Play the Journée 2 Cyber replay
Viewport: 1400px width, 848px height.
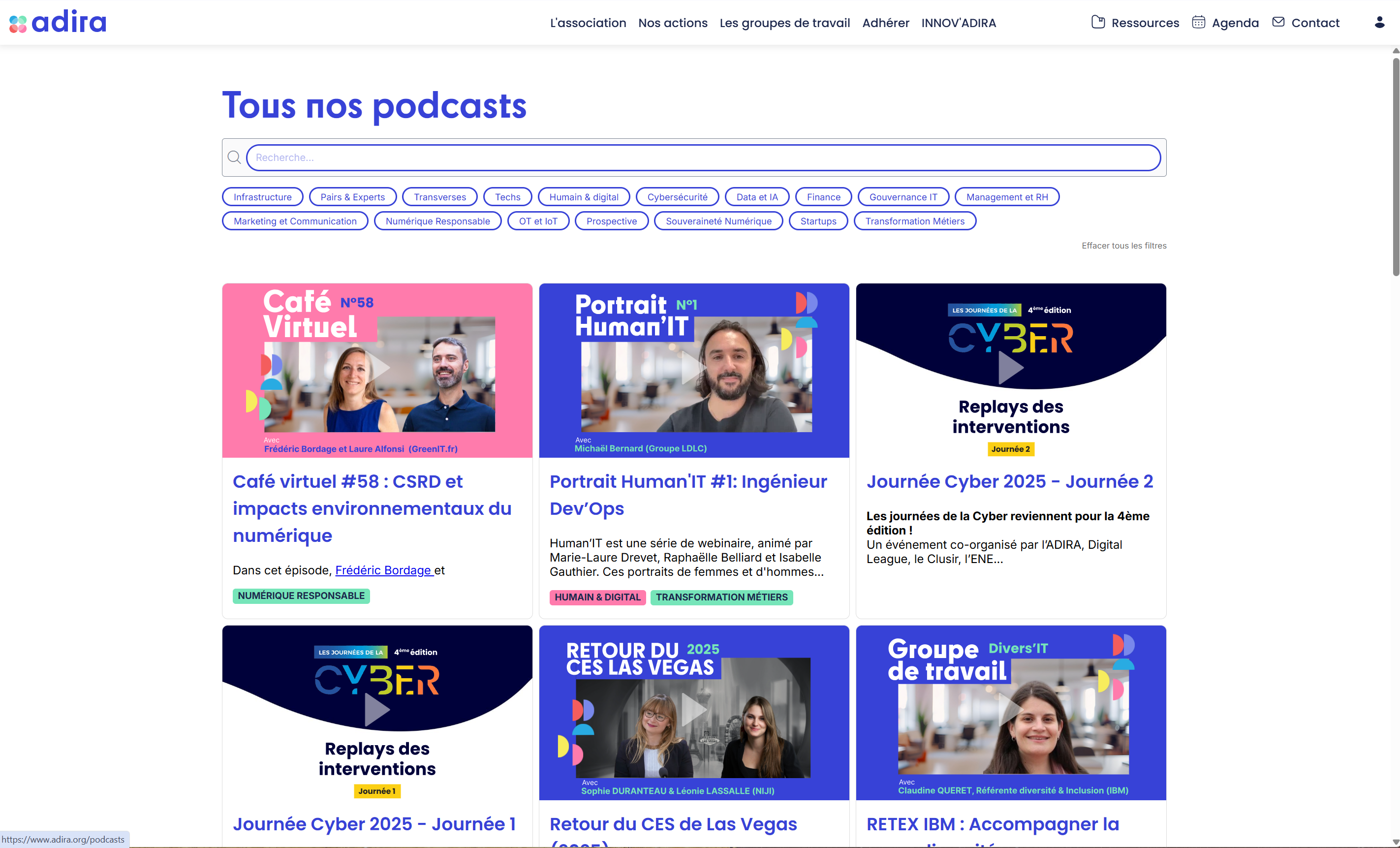pyautogui.click(x=1010, y=368)
